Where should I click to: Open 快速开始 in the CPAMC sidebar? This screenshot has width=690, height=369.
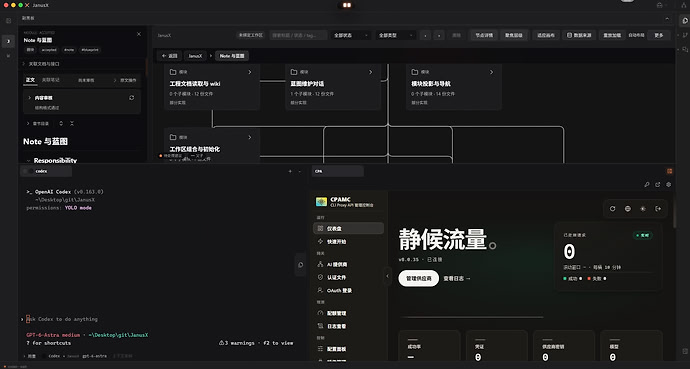pyautogui.click(x=349, y=241)
